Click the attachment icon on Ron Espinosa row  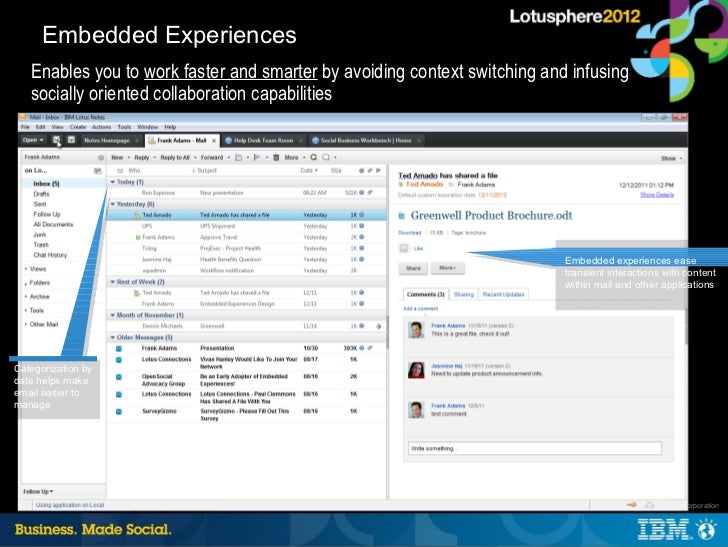(x=370, y=192)
